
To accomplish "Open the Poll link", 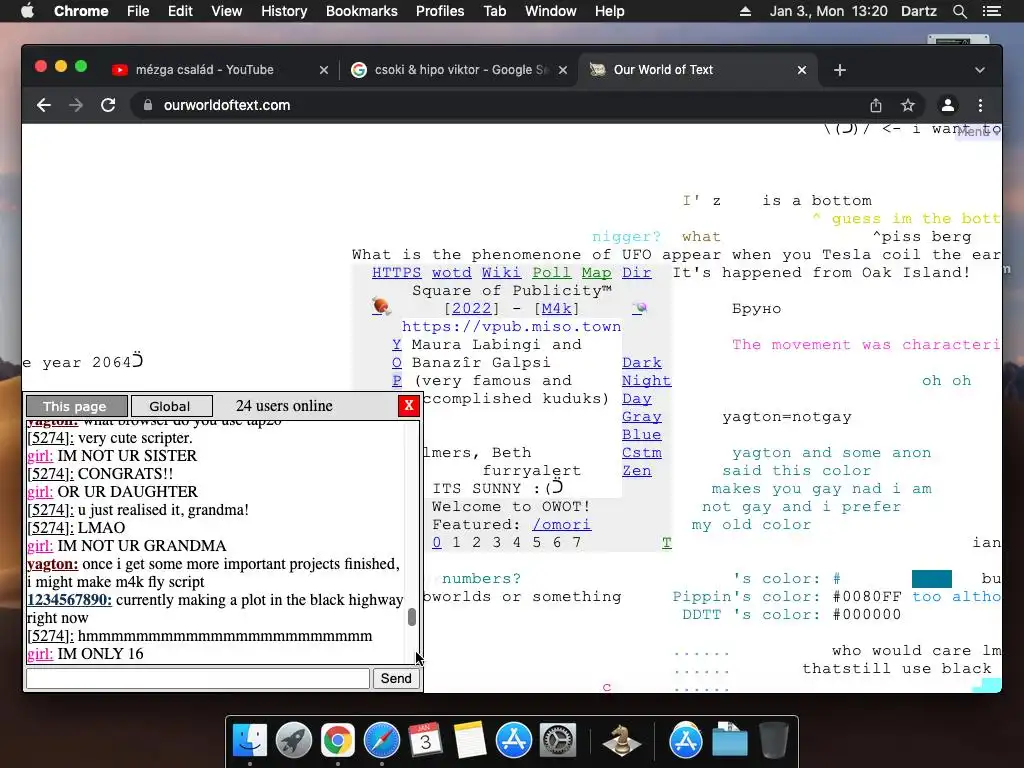I will [552, 272].
